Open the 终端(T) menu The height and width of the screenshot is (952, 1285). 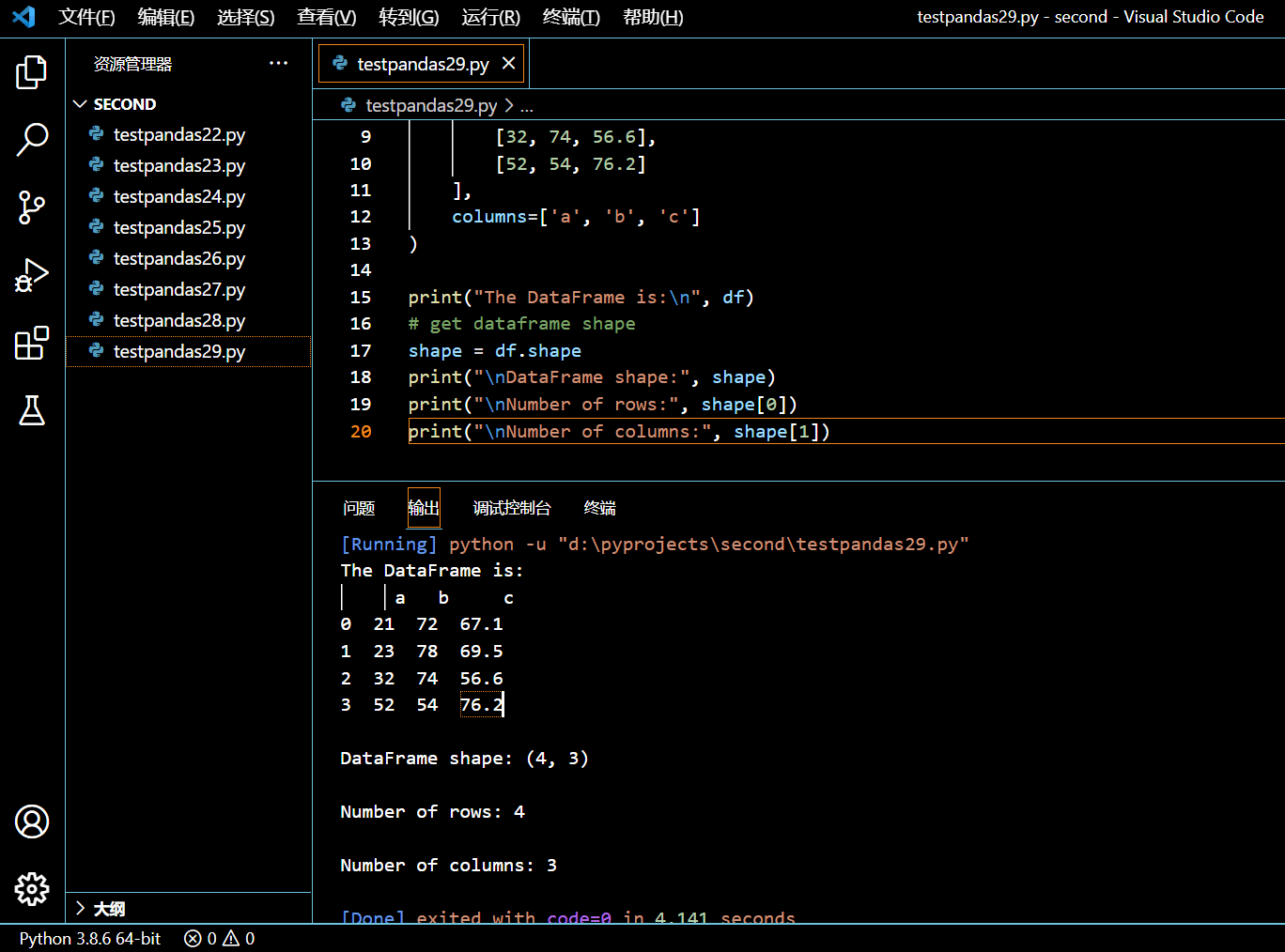[571, 17]
